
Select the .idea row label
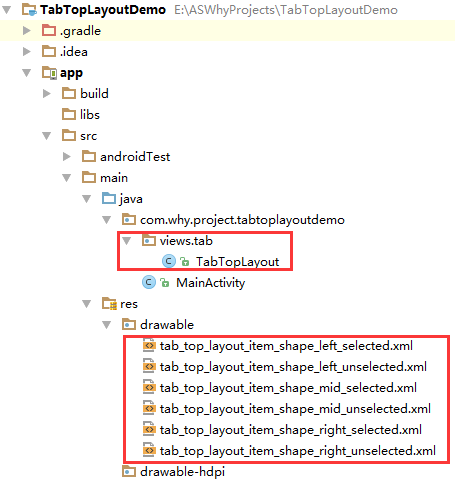pos(74,52)
